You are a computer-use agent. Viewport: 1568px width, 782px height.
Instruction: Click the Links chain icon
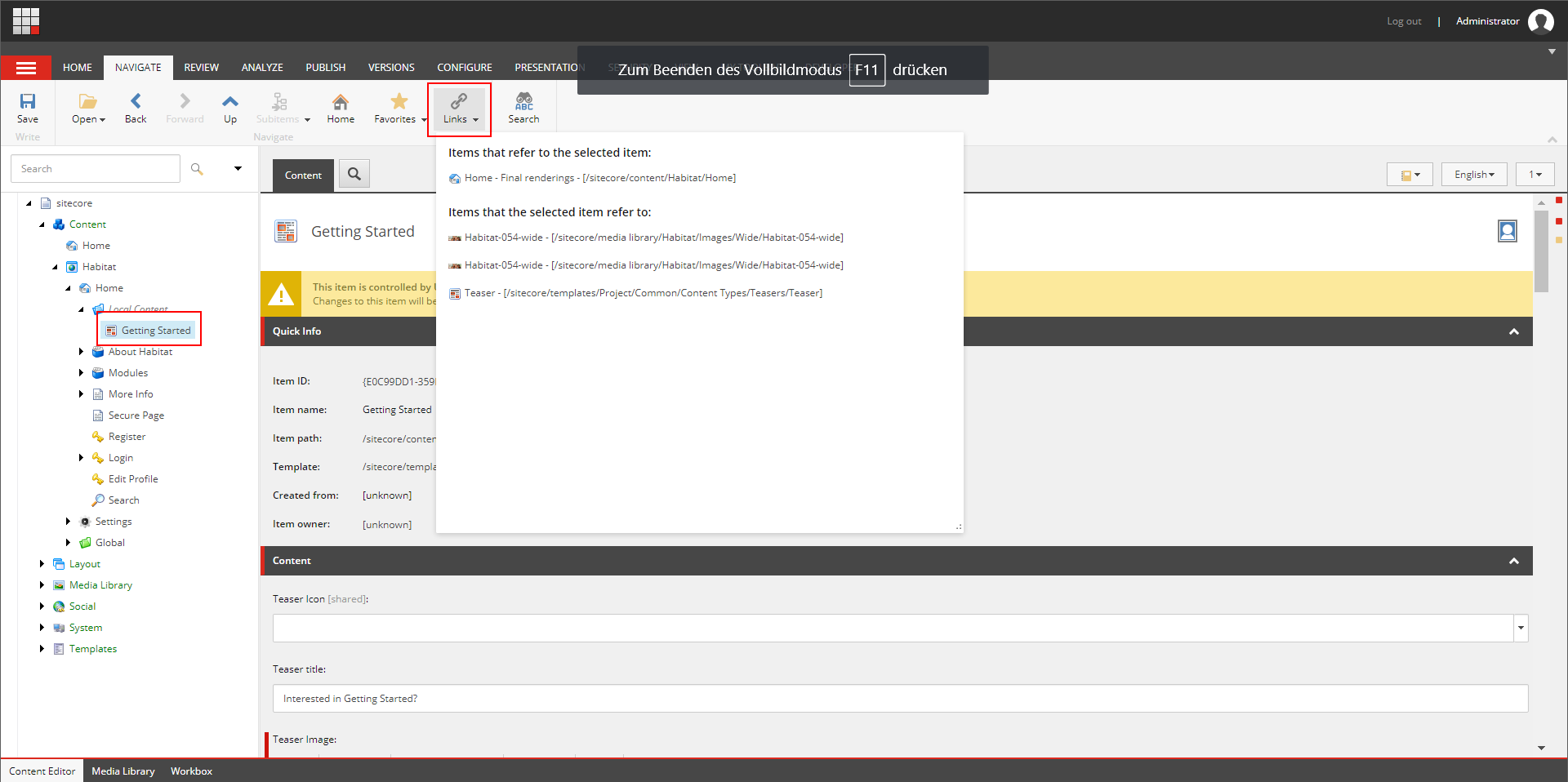pyautogui.click(x=459, y=101)
